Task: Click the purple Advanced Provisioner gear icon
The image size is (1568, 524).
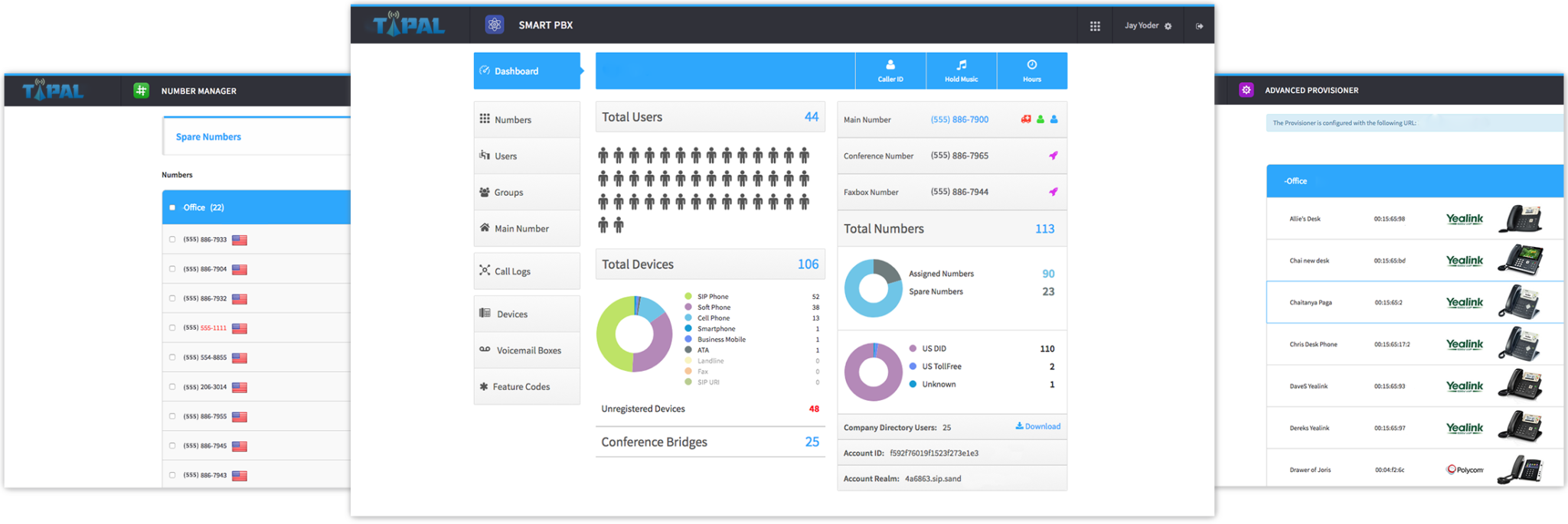Action: pyautogui.click(x=1246, y=90)
